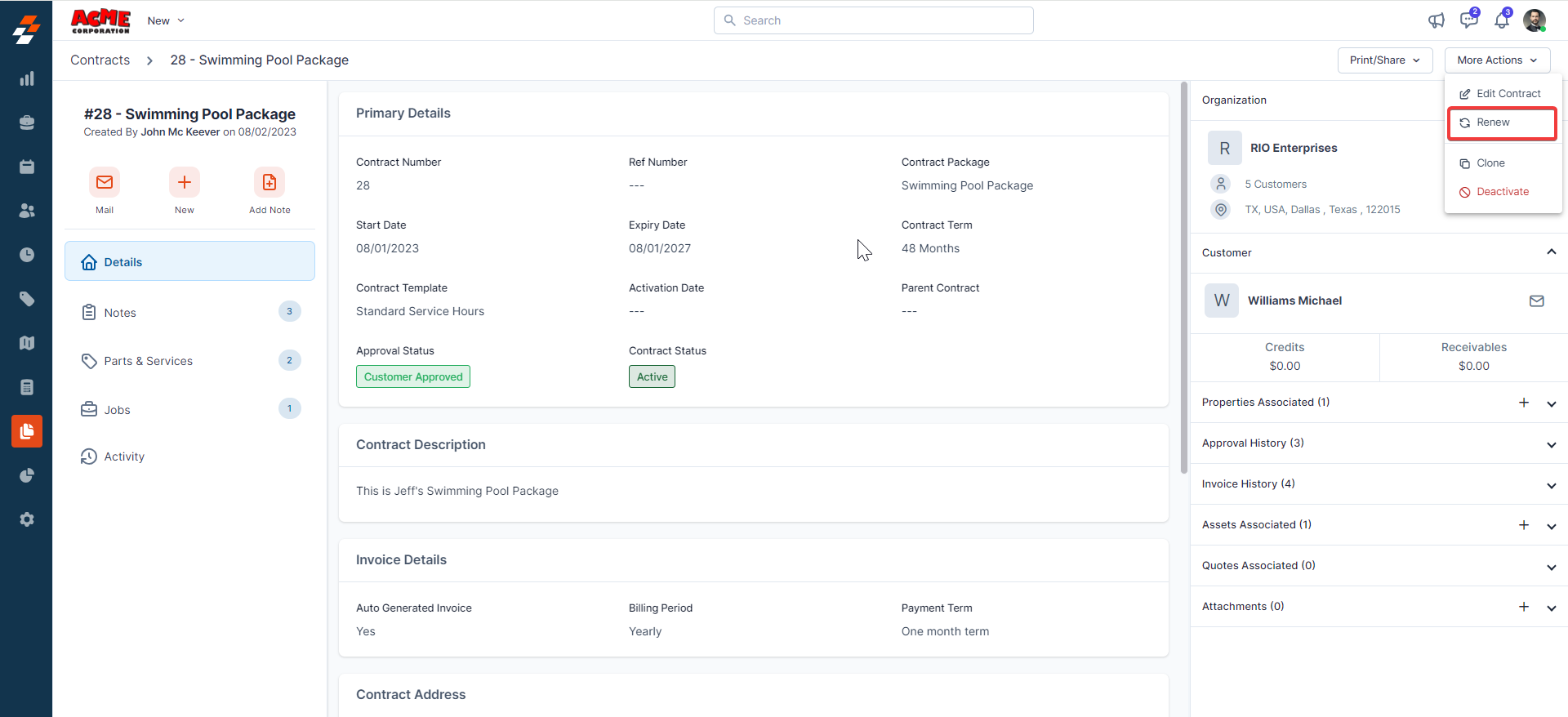This screenshot has height=717, width=1568.
Task: Expand the Invoice History section
Action: 1551,485
